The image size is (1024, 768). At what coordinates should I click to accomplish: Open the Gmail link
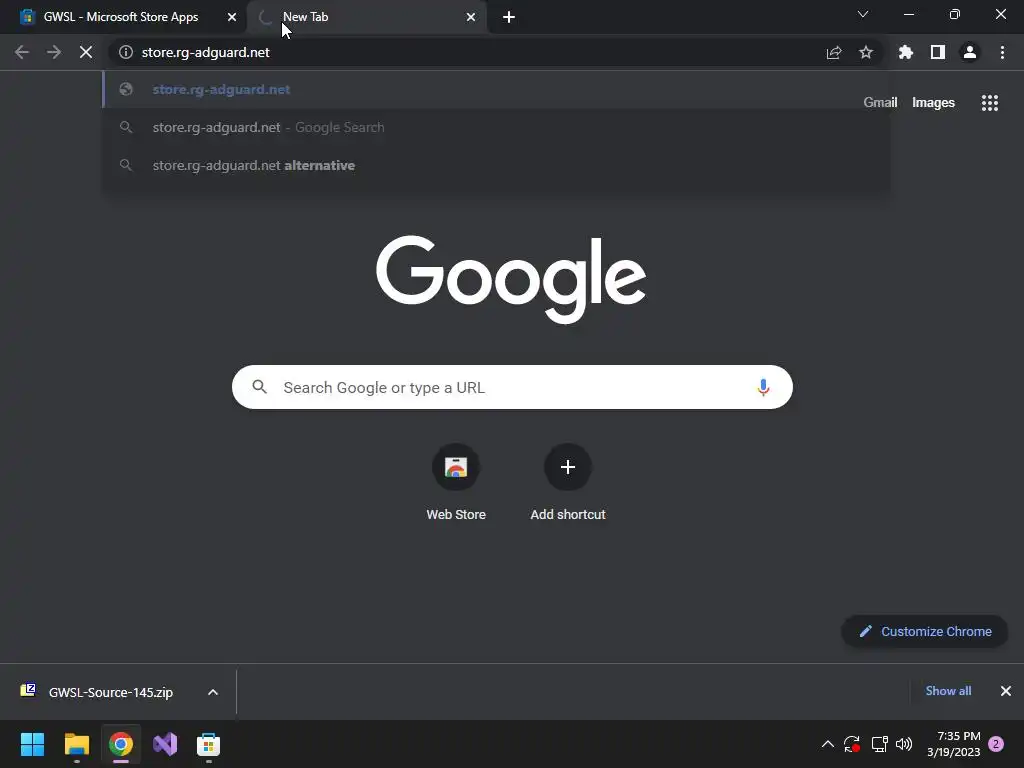click(880, 103)
